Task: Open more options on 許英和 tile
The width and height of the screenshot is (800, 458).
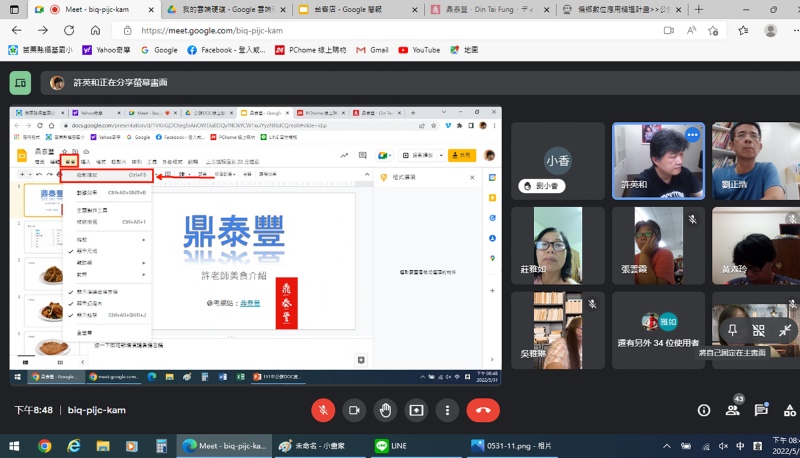Action: coord(692,135)
